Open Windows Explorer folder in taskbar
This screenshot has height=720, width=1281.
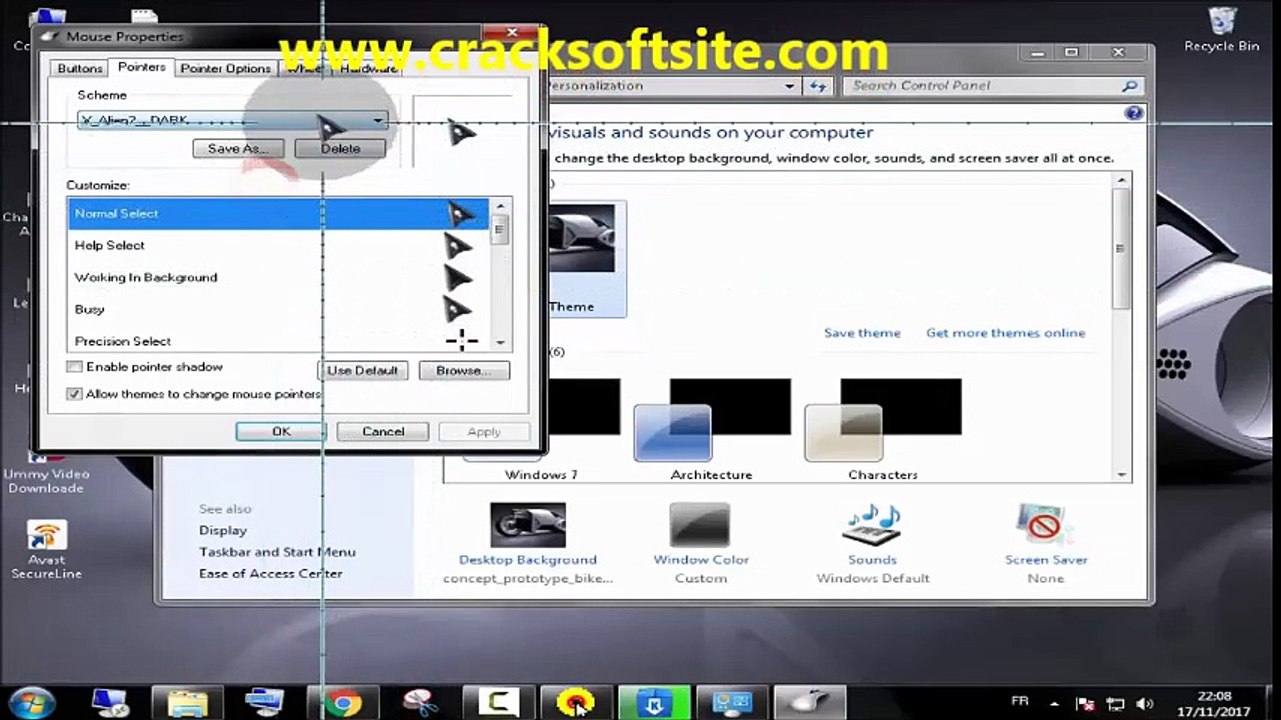click(187, 703)
